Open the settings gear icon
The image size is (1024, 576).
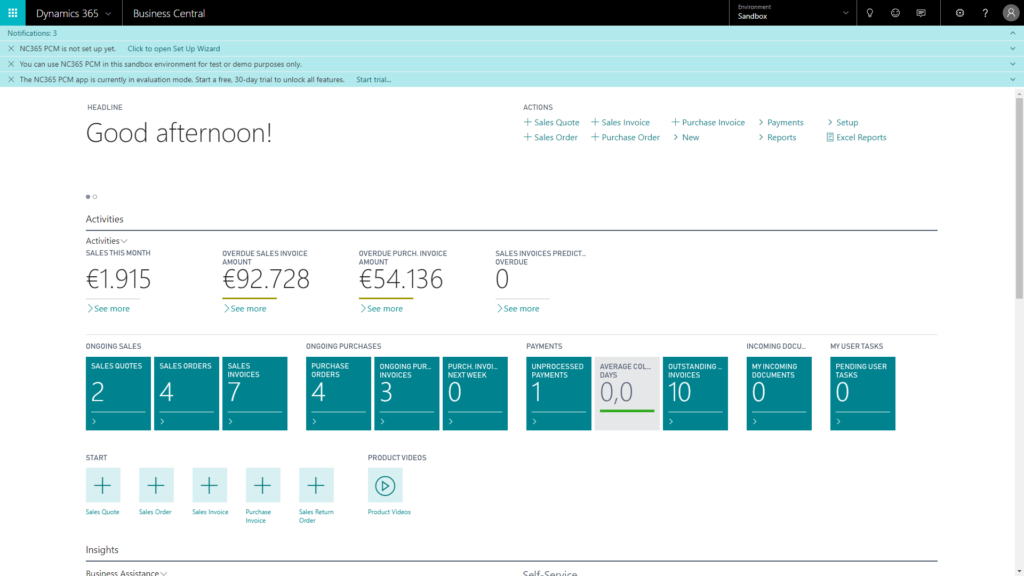click(959, 13)
